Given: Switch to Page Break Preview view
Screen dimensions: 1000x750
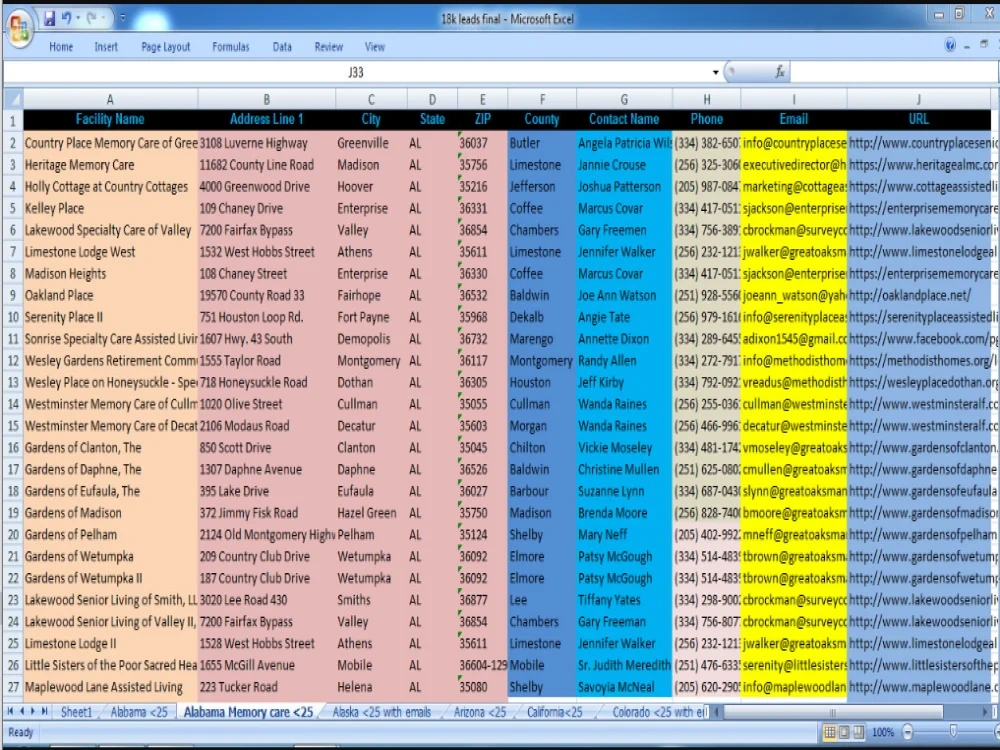Looking at the screenshot, I should click(x=858, y=732).
